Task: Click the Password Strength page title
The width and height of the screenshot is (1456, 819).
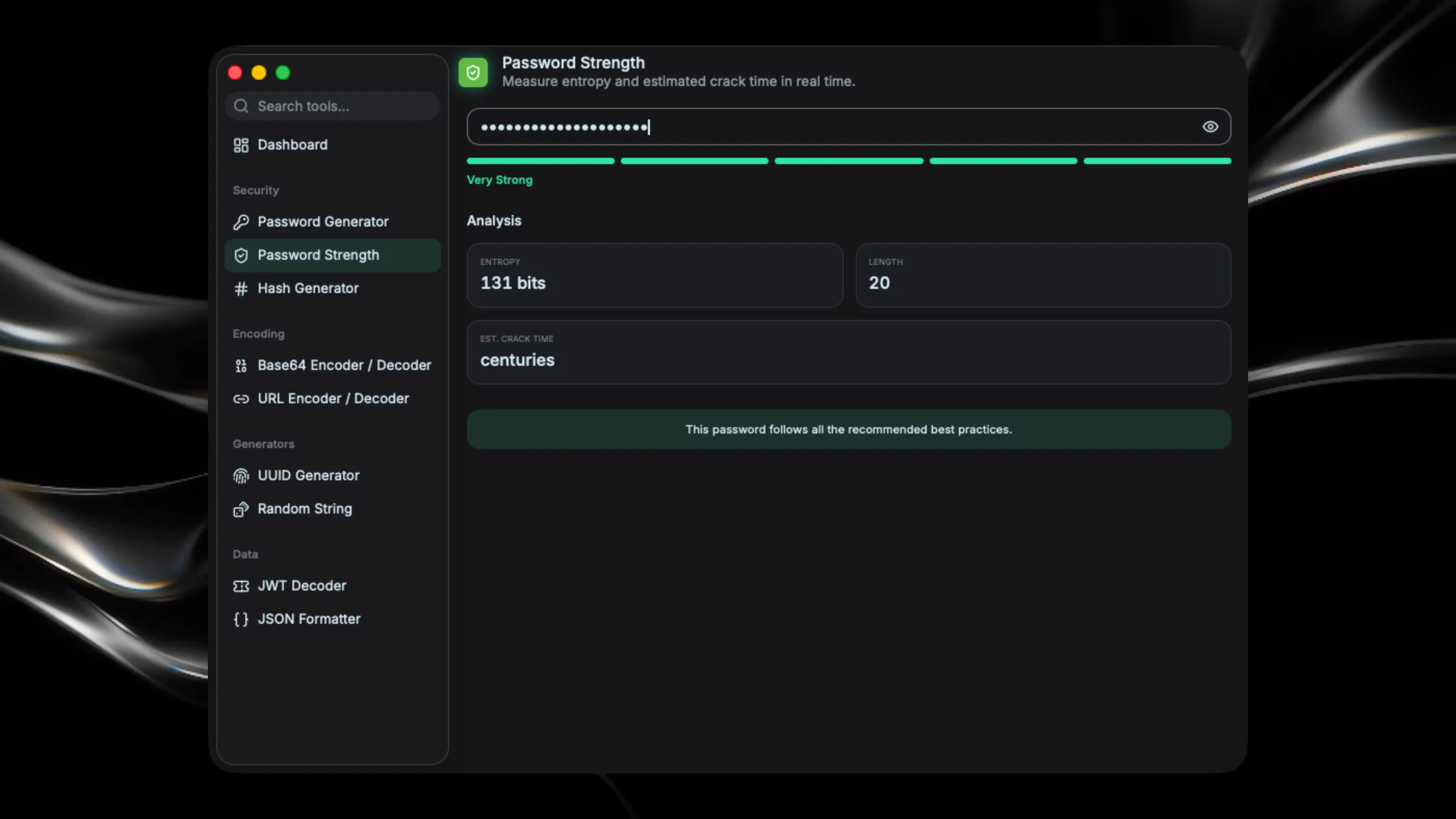Action: point(573,63)
